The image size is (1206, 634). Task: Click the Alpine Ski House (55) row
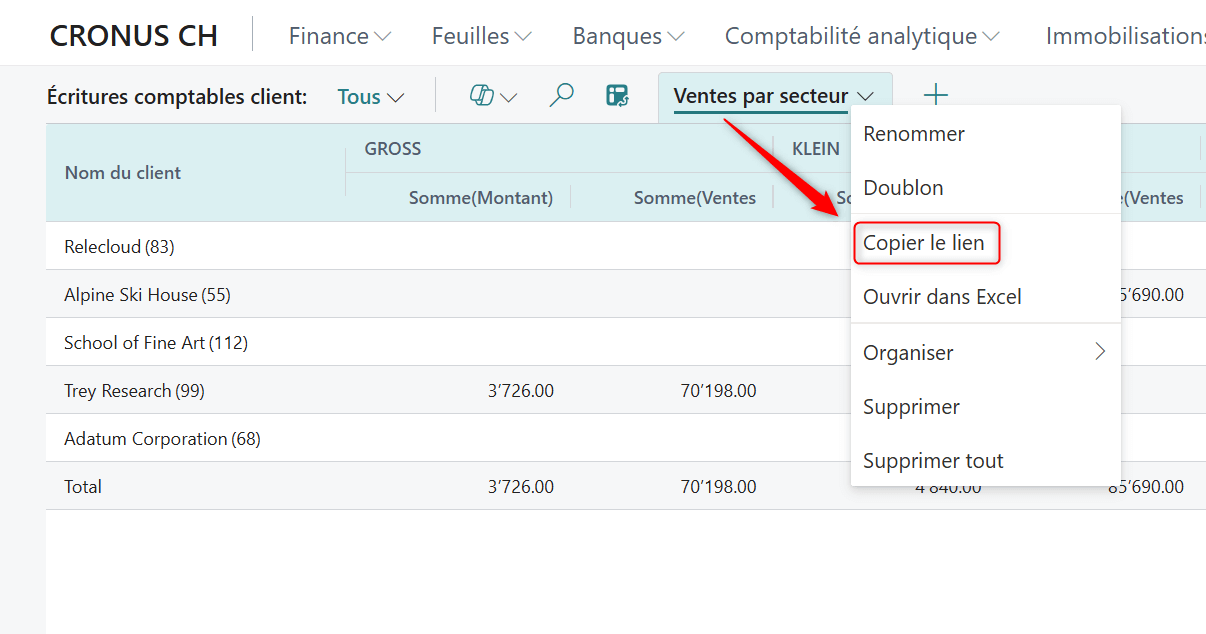click(x=147, y=295)
